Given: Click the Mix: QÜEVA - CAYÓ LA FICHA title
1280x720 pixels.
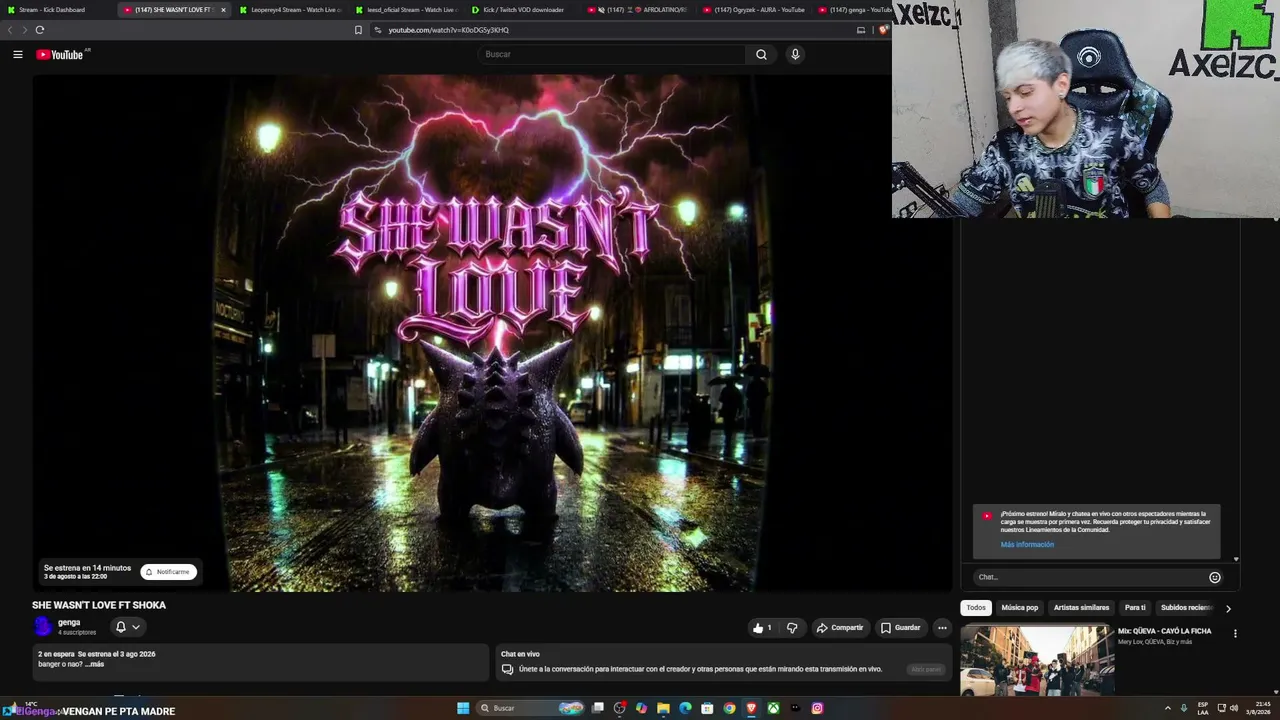Looking at the screenshot, I should (x=1164, y=631).
